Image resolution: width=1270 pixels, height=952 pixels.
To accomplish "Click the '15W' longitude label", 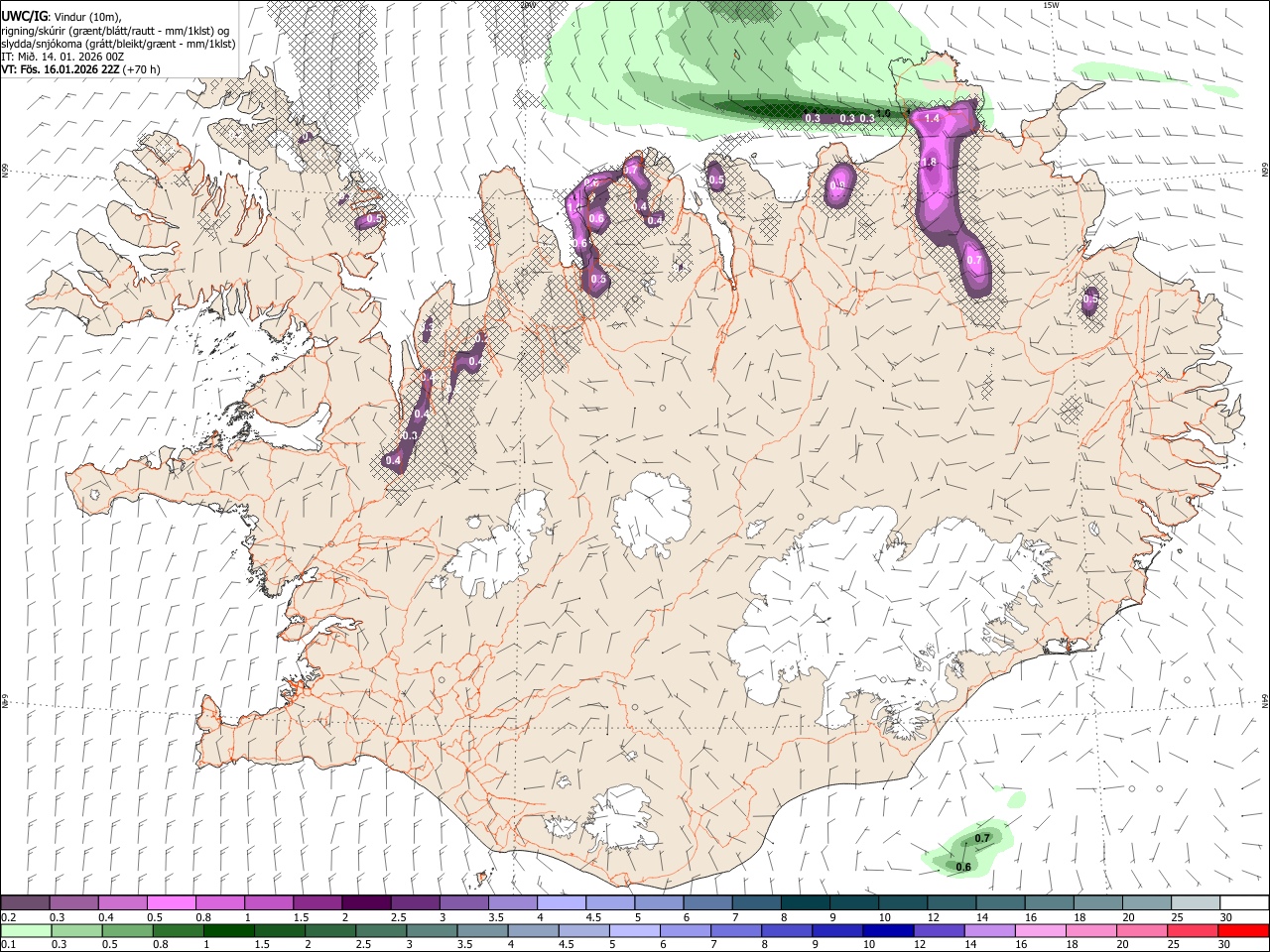I will click(x=1052, y=5).
